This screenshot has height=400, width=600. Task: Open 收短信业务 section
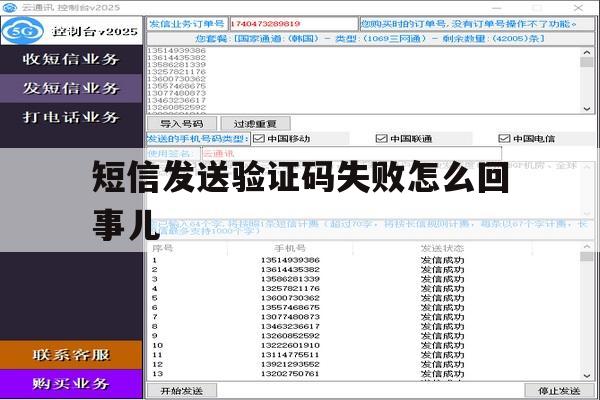pyautogui.click(x=71, y=59)
